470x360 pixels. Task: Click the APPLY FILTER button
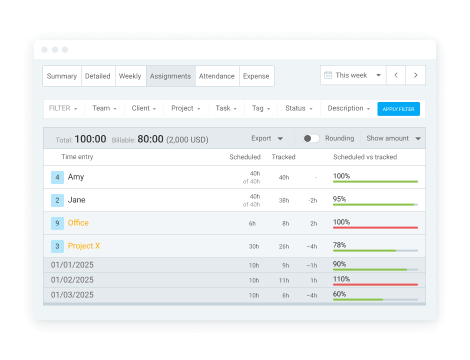[398, 109]
